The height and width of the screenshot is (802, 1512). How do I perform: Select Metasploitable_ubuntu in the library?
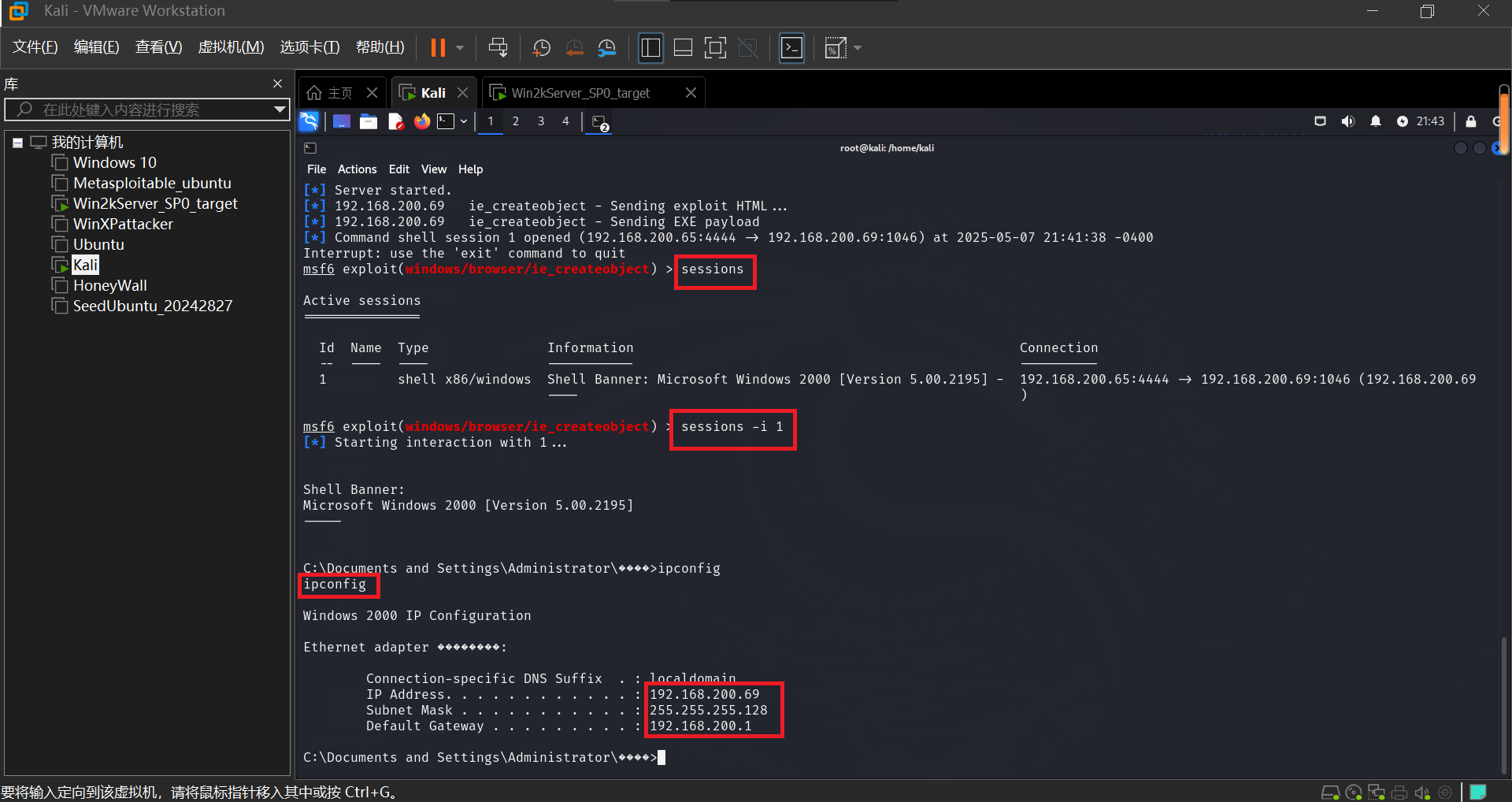tap(152, 183)
